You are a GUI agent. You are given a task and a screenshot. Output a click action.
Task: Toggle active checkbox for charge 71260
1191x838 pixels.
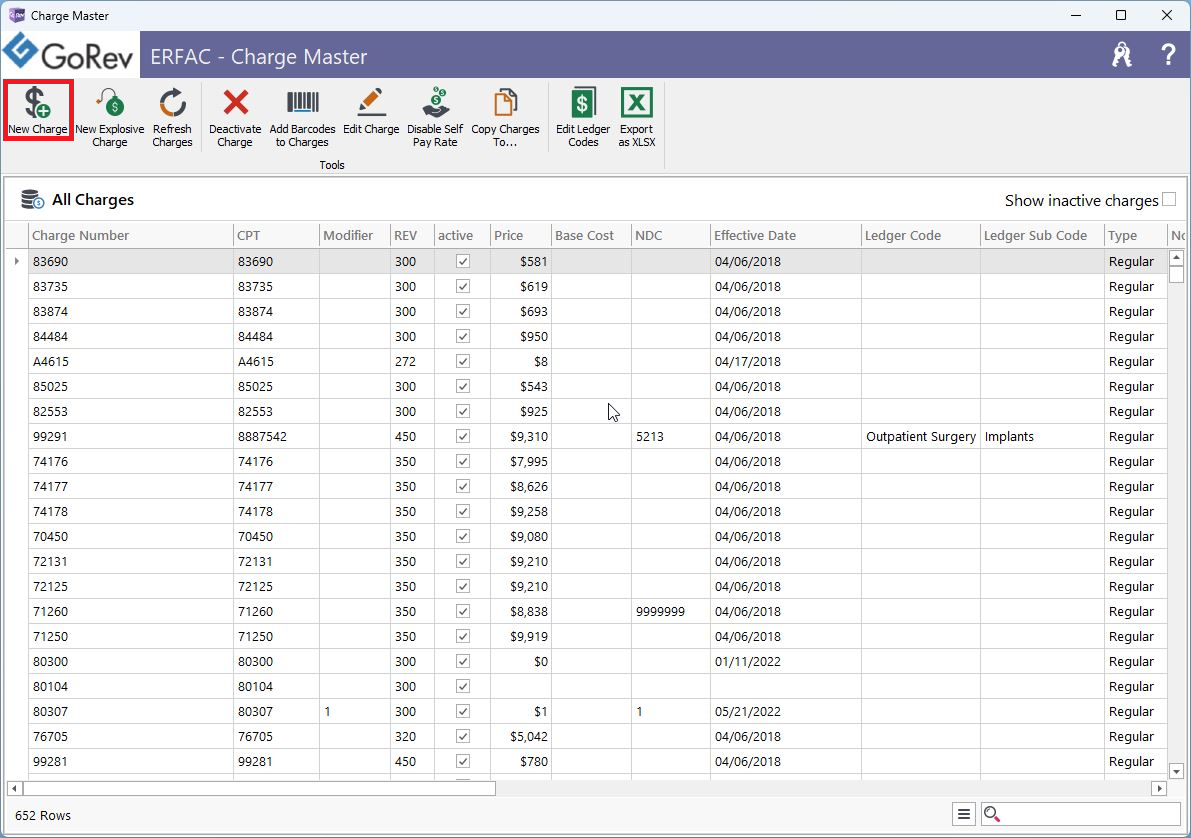pos(463,612)
